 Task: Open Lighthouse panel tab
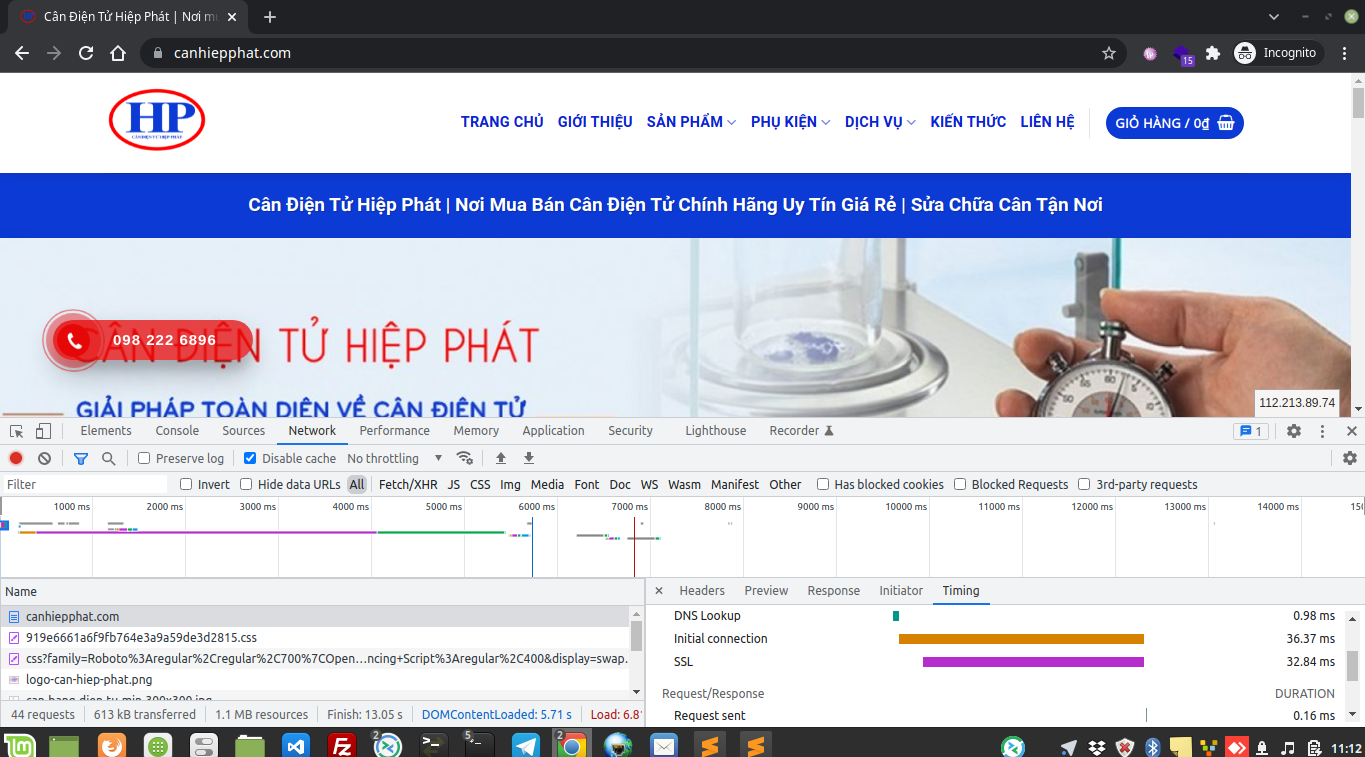tap(715, 431)
